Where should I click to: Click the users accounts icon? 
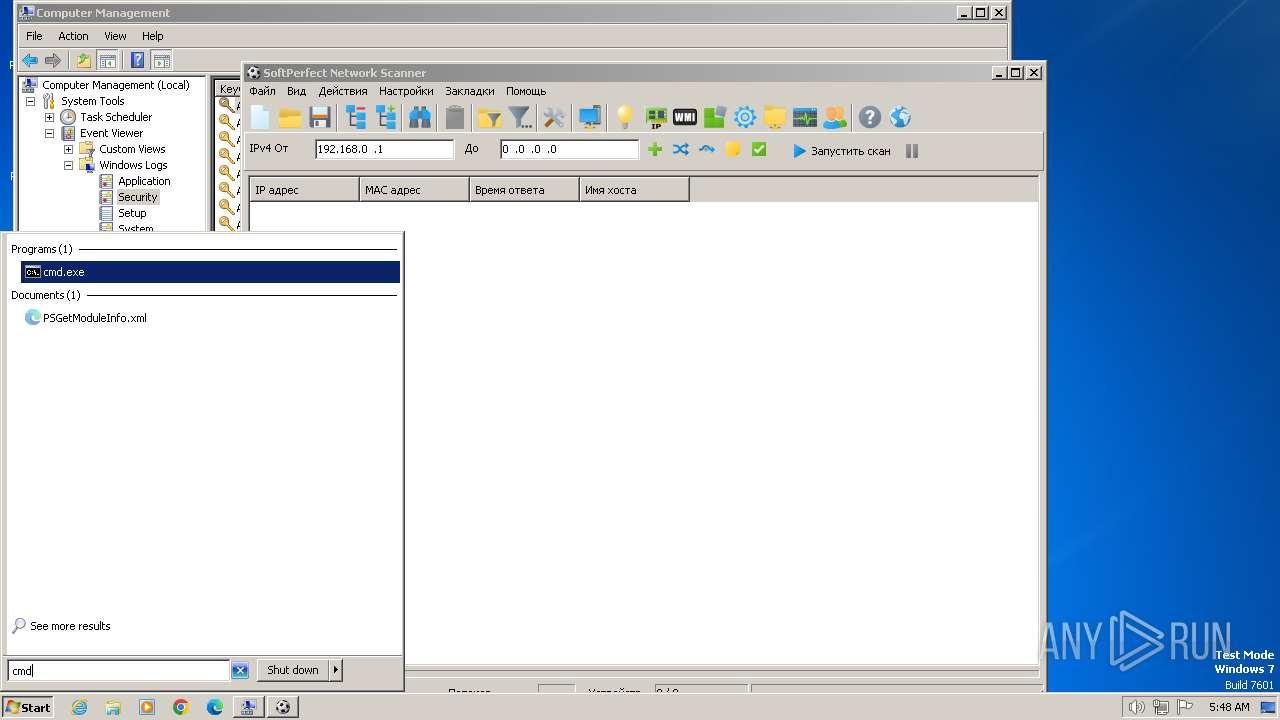(834, 118)
